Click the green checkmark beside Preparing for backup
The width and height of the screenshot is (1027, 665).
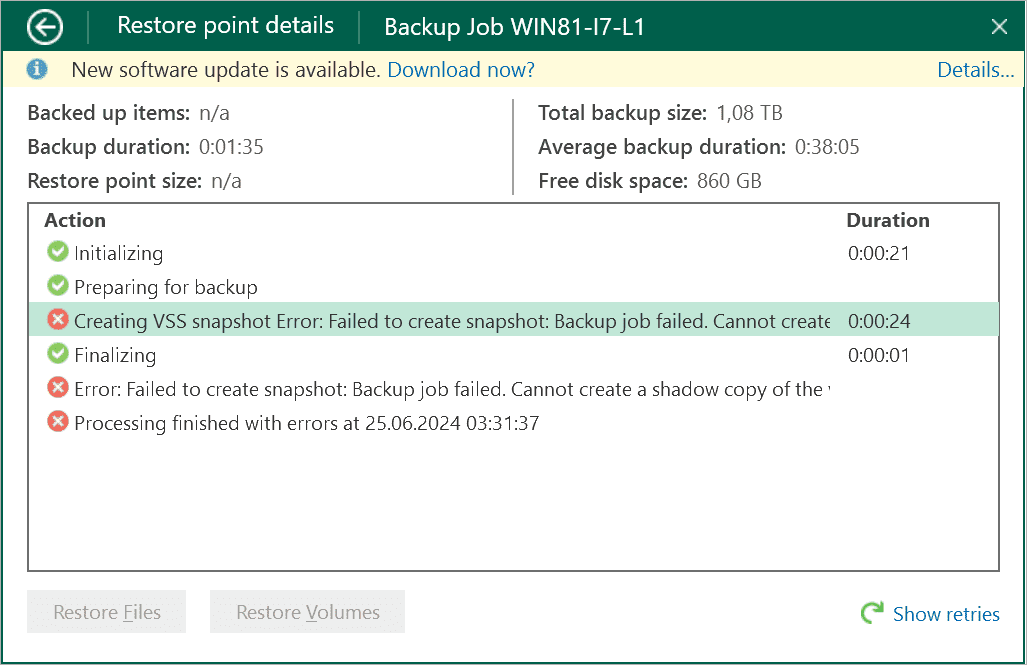point(58,286)
